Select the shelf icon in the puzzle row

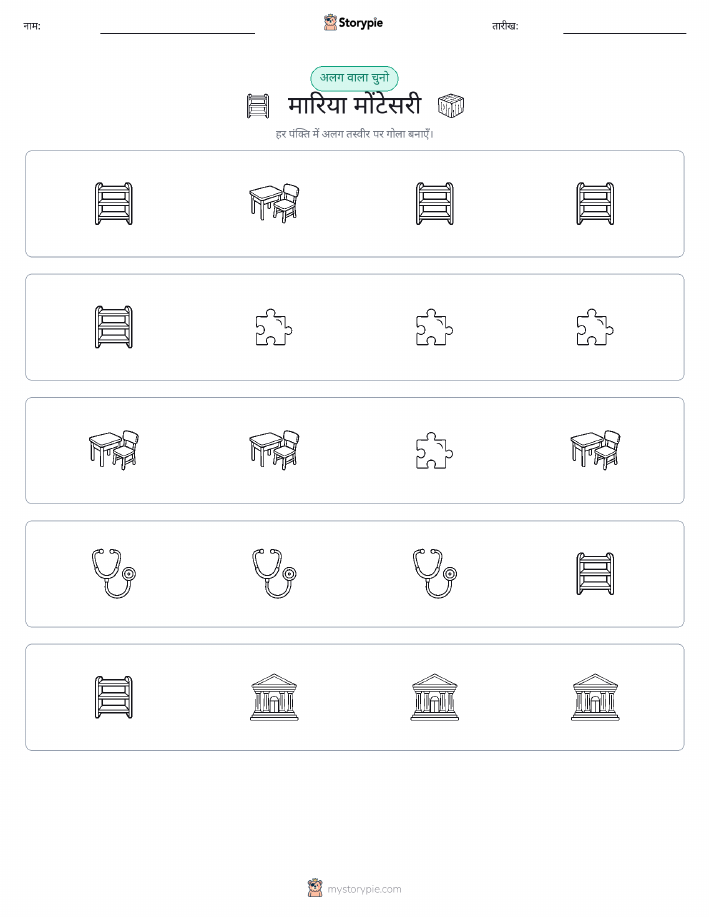pyautogui.click(x=113, y=327)
